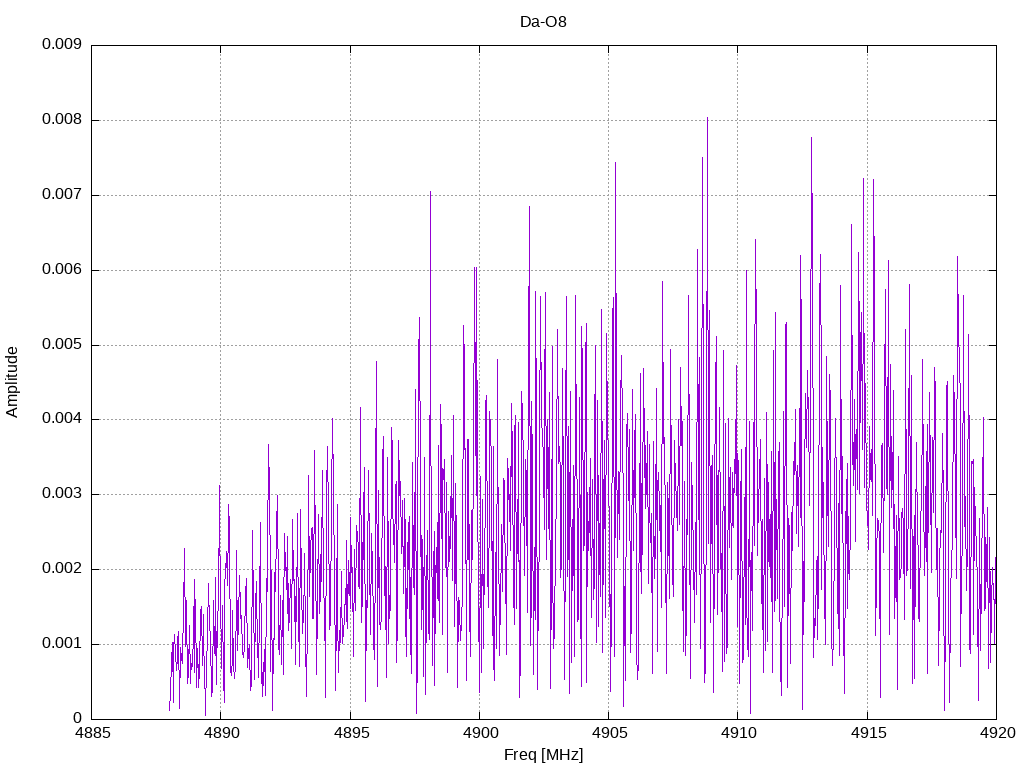Click the 0.008 y-axis tick value
Viewport: 1024px width, 768px height.
click(x=62, y=120)
